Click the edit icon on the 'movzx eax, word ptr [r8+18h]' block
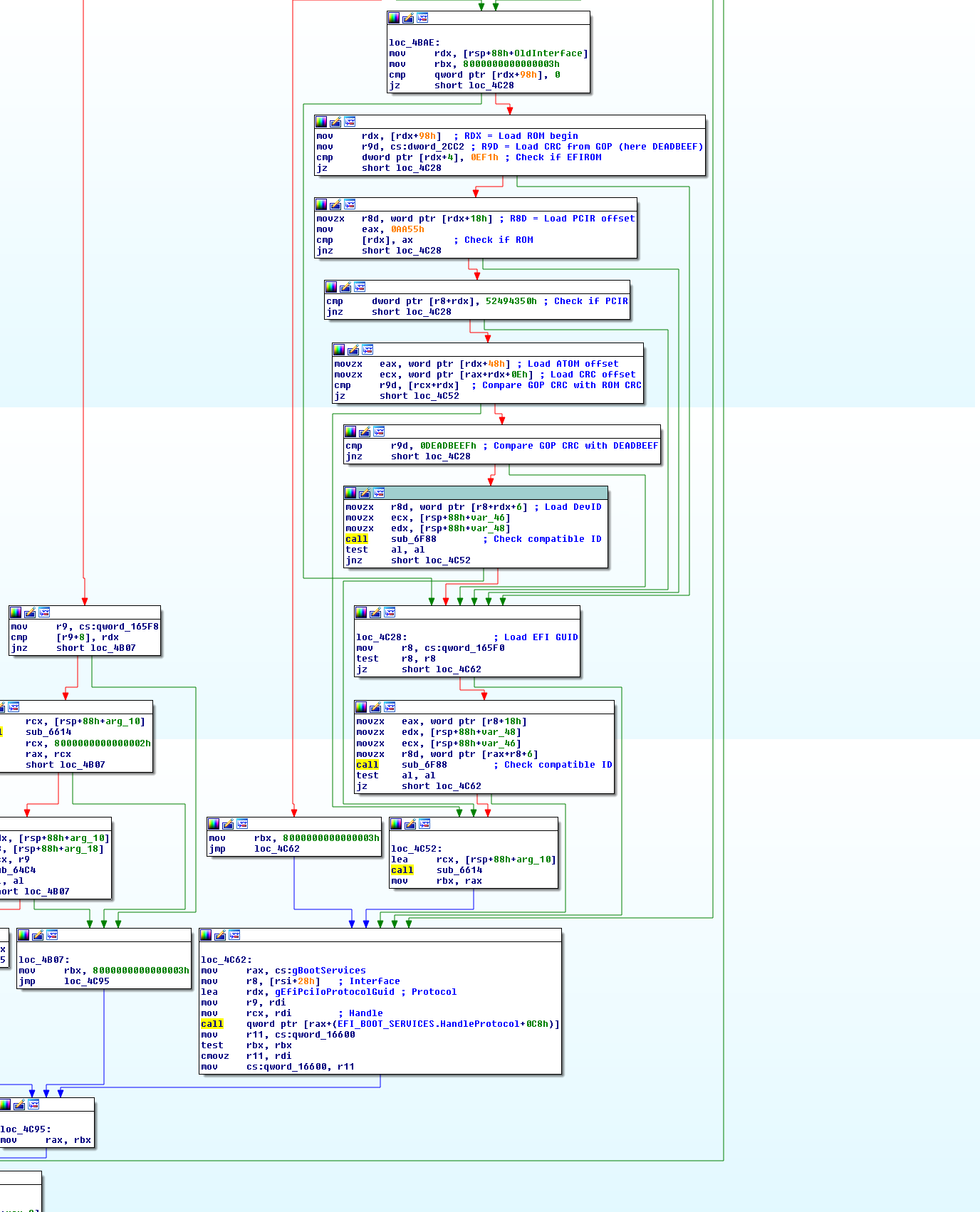This screenshot has width=980, height=1212. coord(375,707)
